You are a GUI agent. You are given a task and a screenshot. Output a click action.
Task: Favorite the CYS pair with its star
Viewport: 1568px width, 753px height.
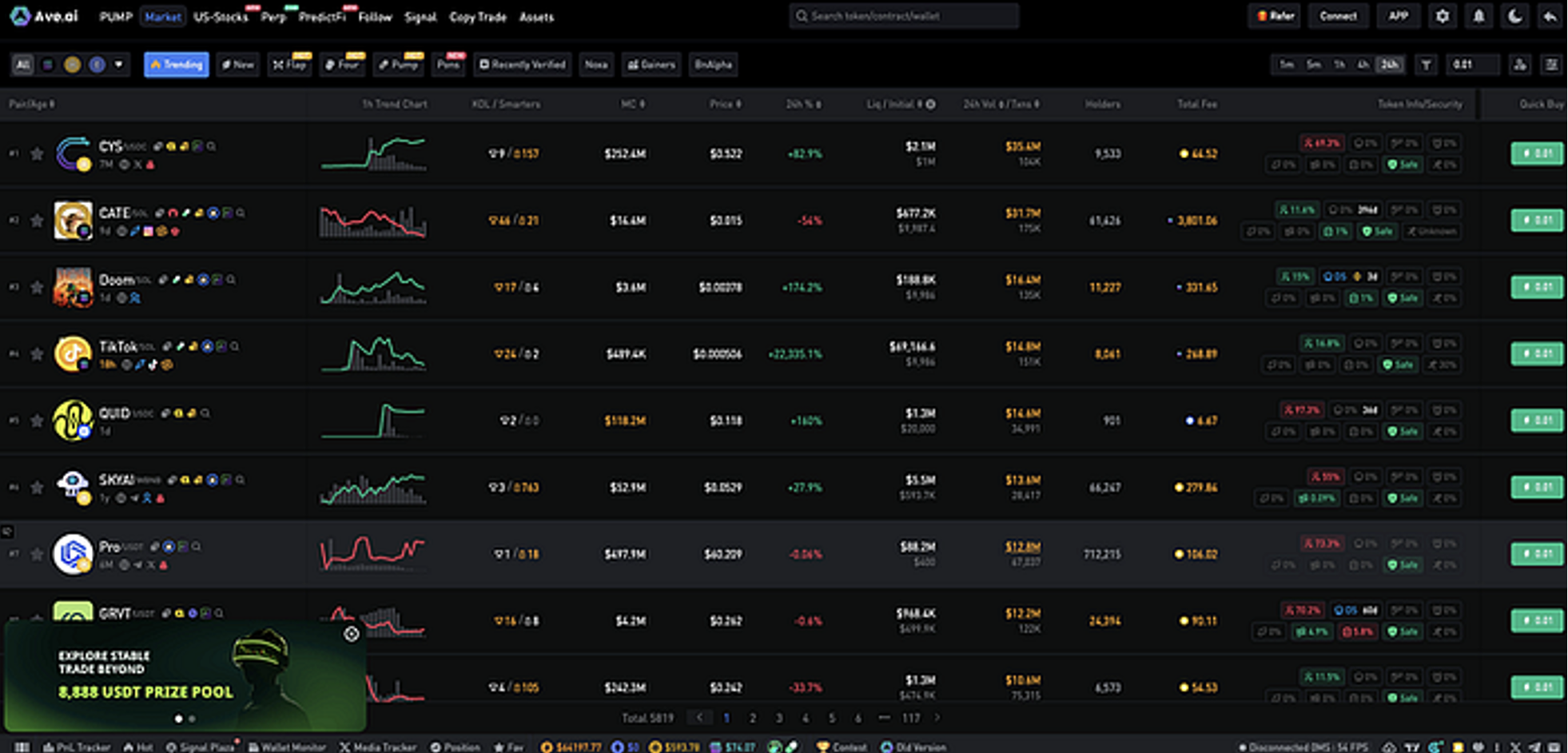click(x=37, y=153)
